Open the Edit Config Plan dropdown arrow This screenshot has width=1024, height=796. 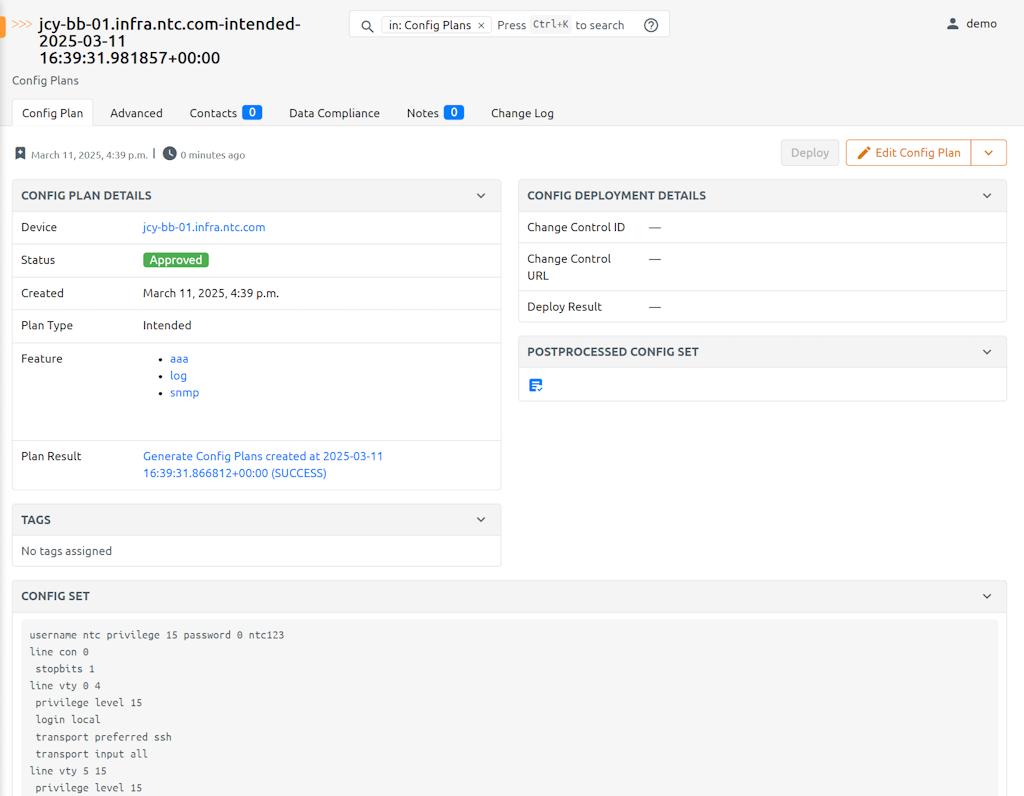pyautogui.click(x=989, y=152)
